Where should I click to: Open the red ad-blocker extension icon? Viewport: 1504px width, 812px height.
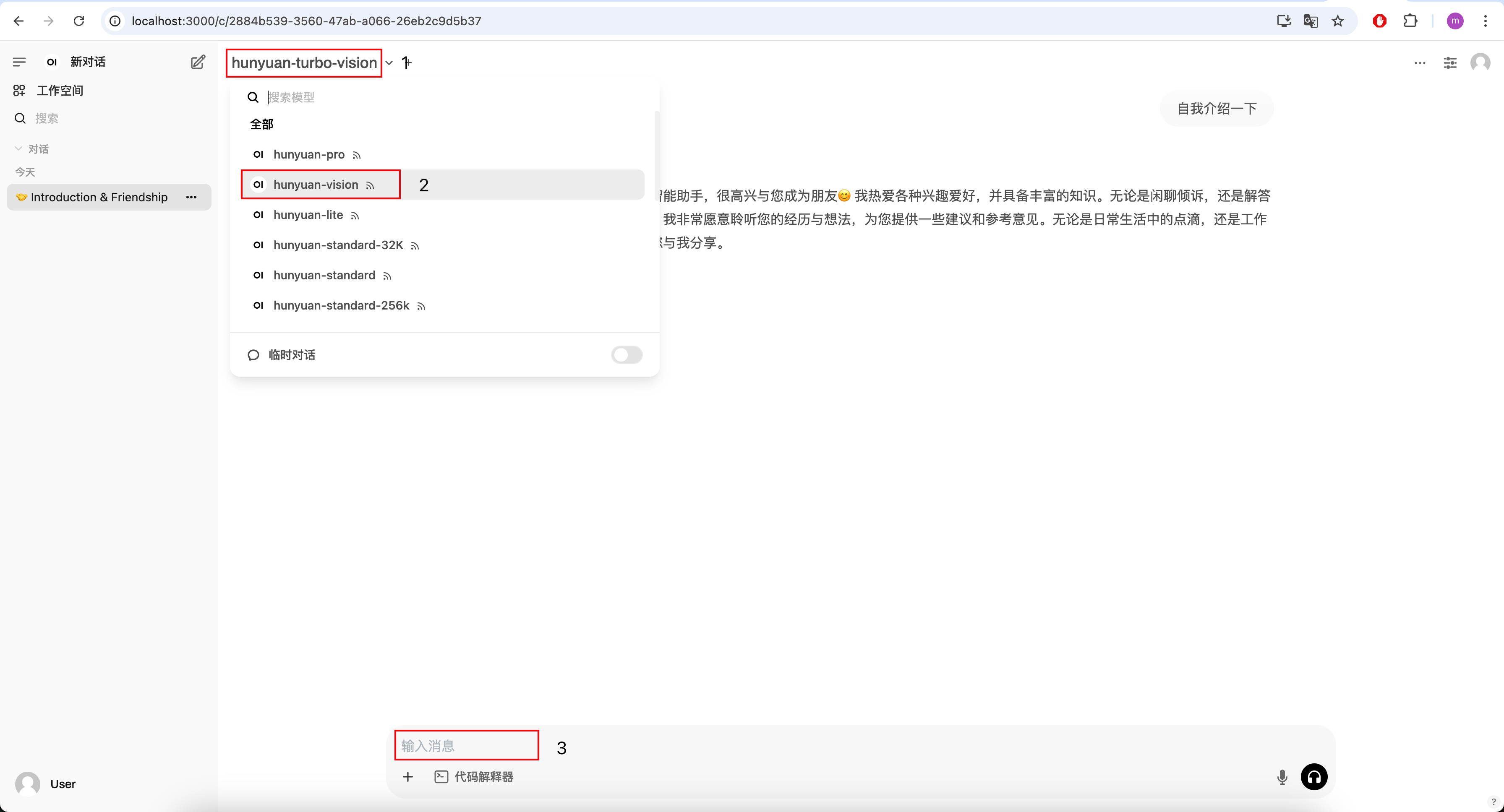click(x=1380, y=21)
